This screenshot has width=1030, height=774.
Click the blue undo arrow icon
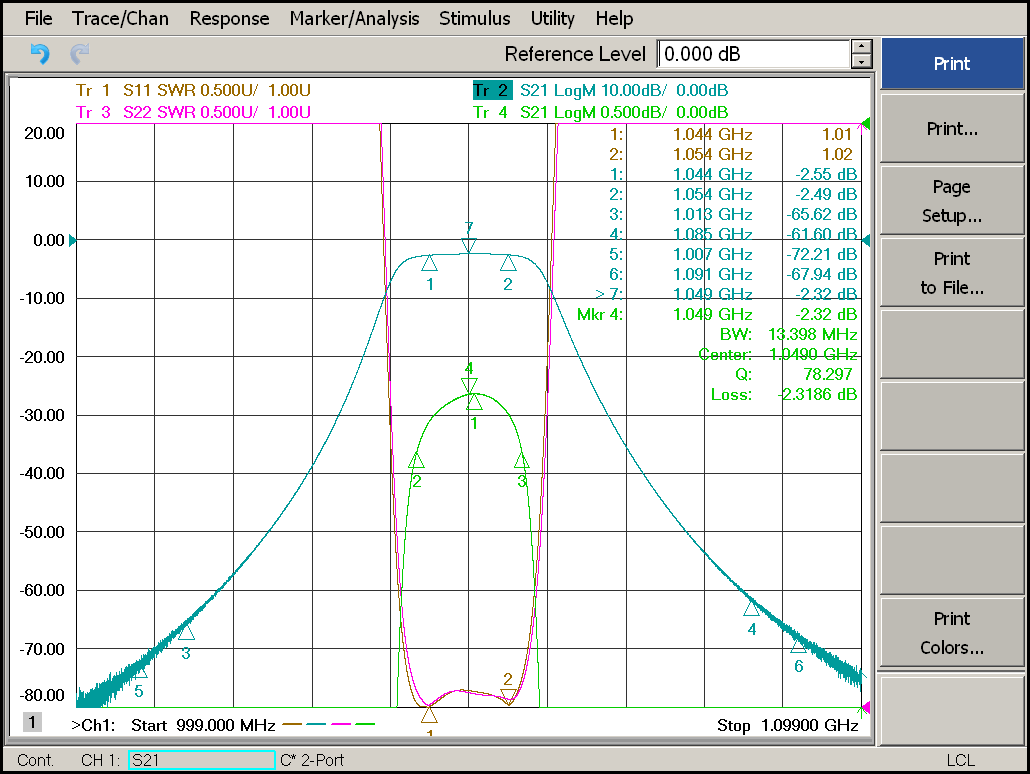coord(40,54)
